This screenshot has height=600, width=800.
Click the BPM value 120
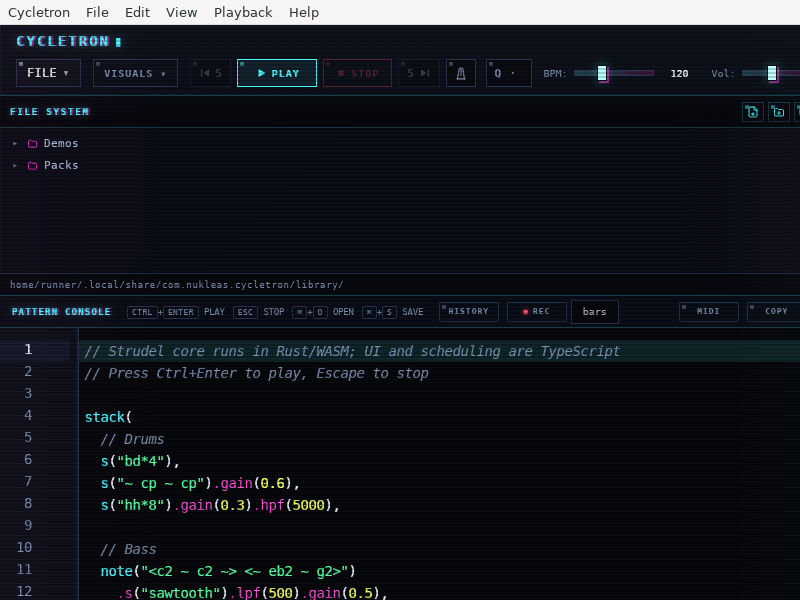[679, 73]
